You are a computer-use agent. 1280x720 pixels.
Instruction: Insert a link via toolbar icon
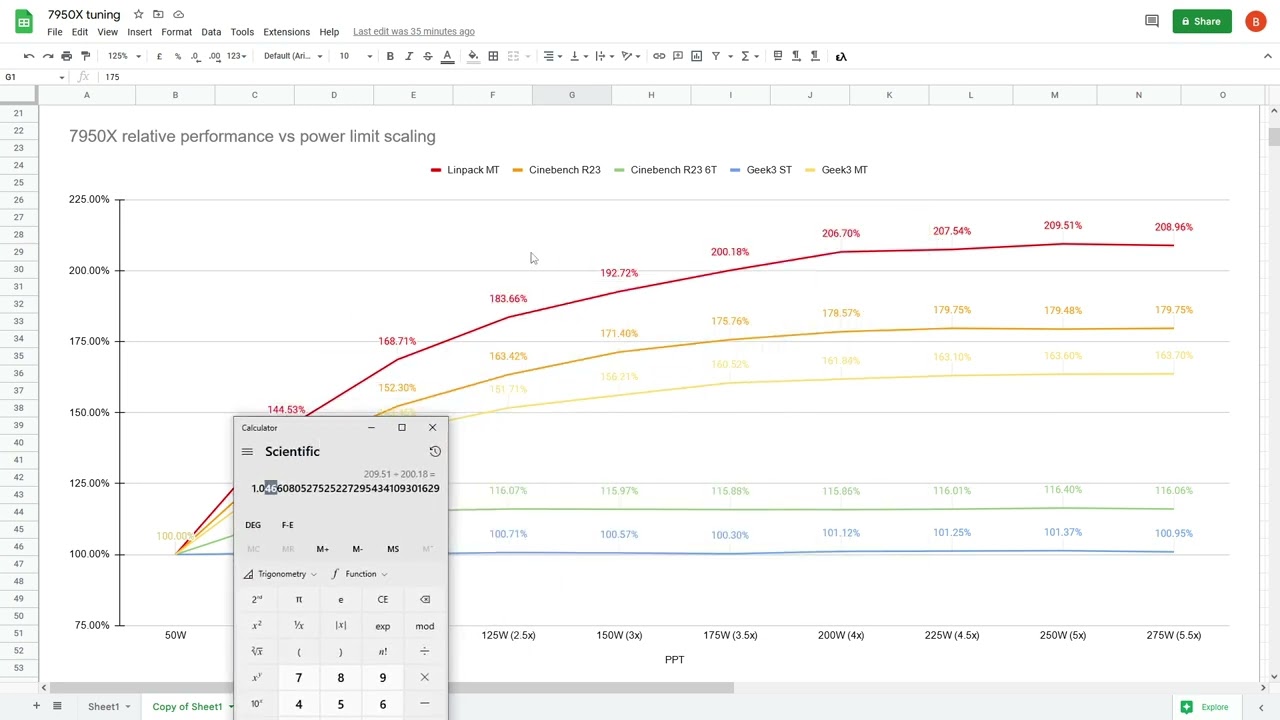(x=659, y=56)
